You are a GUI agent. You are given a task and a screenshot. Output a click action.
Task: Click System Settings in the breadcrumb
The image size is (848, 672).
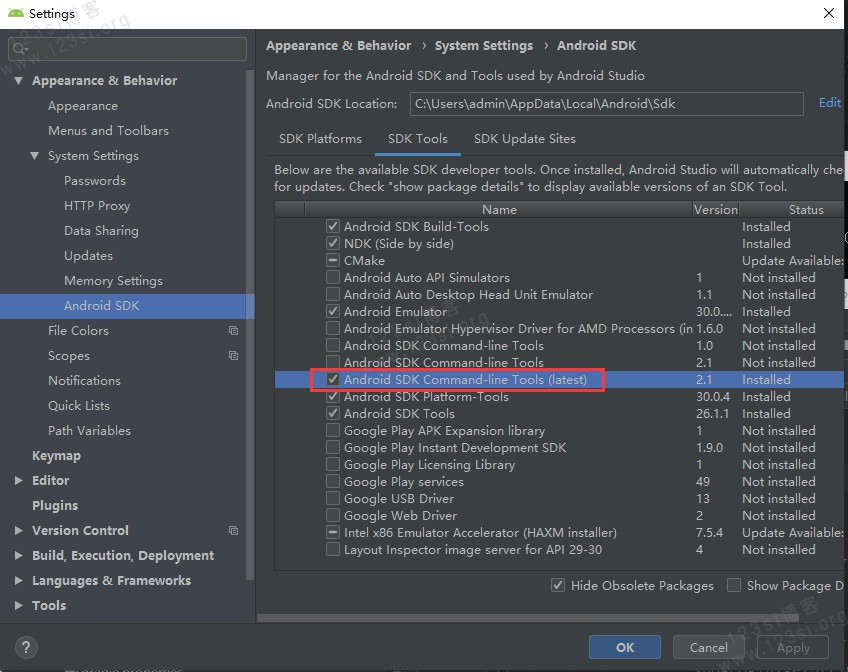pos(483,45)
